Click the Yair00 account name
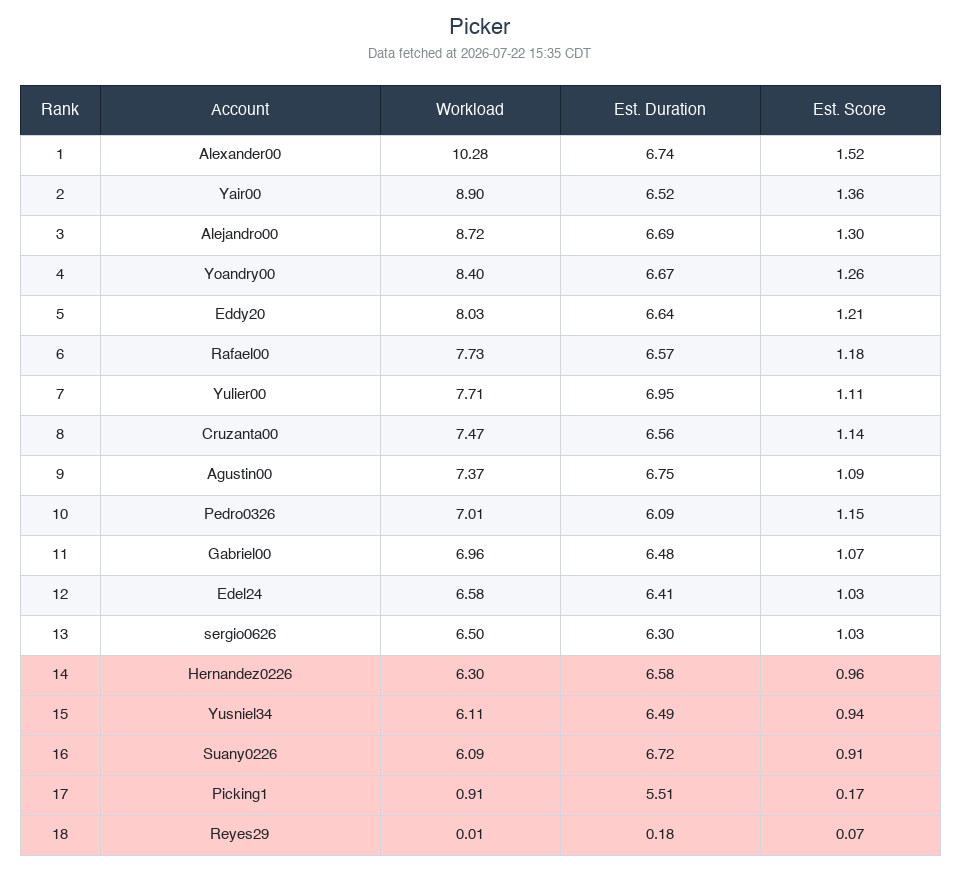960x885 pixels. 240,194
